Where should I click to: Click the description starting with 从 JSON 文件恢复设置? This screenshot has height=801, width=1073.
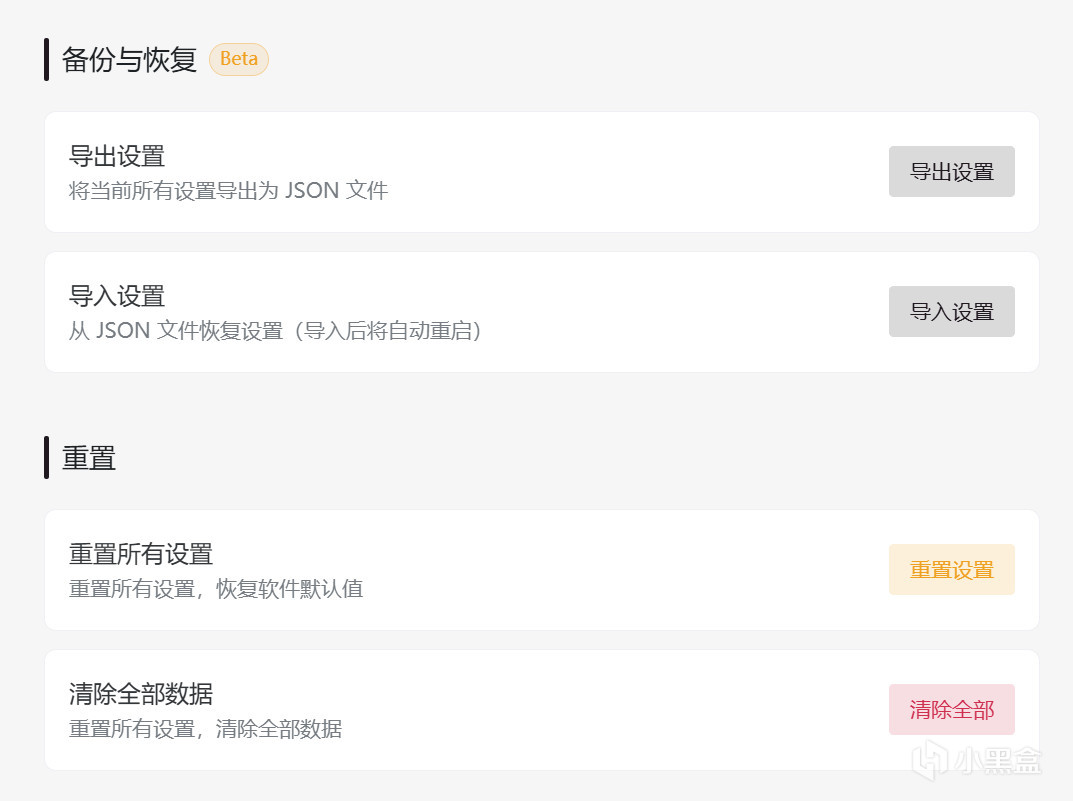click(x=275, y=330)
